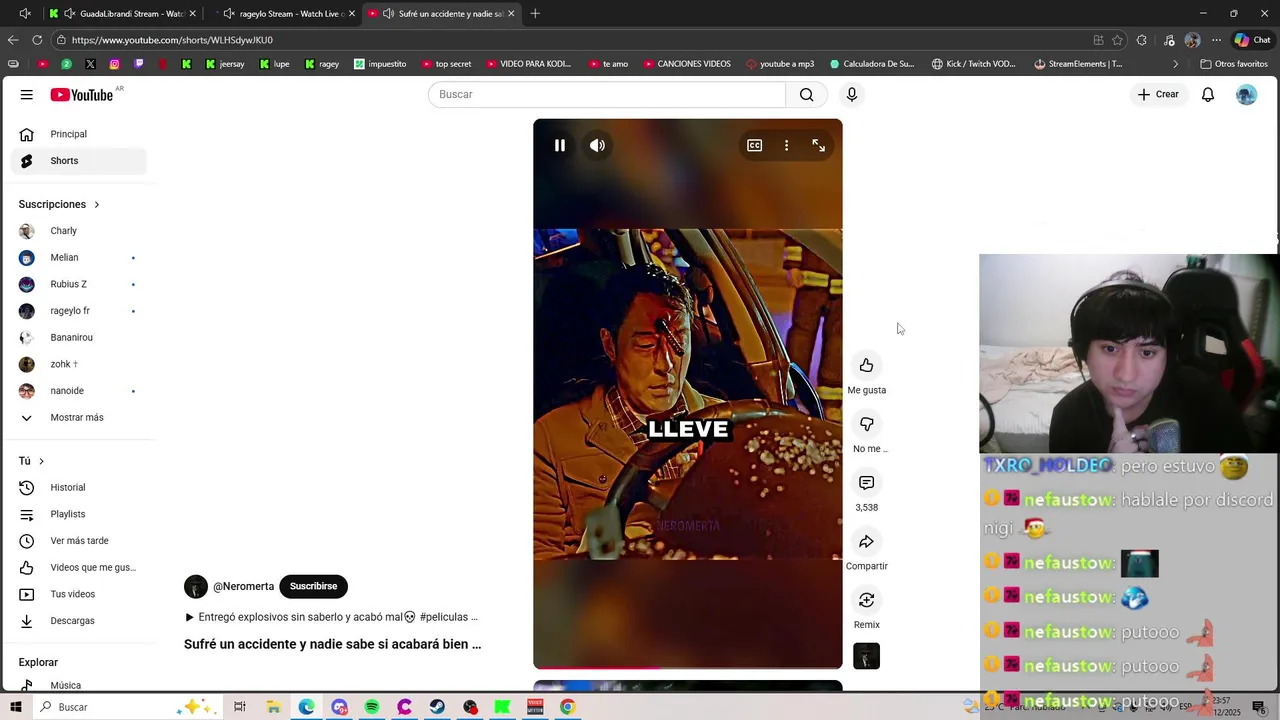Open the Copilot Chat button

pyautogui.click(x=1252, y=40)
